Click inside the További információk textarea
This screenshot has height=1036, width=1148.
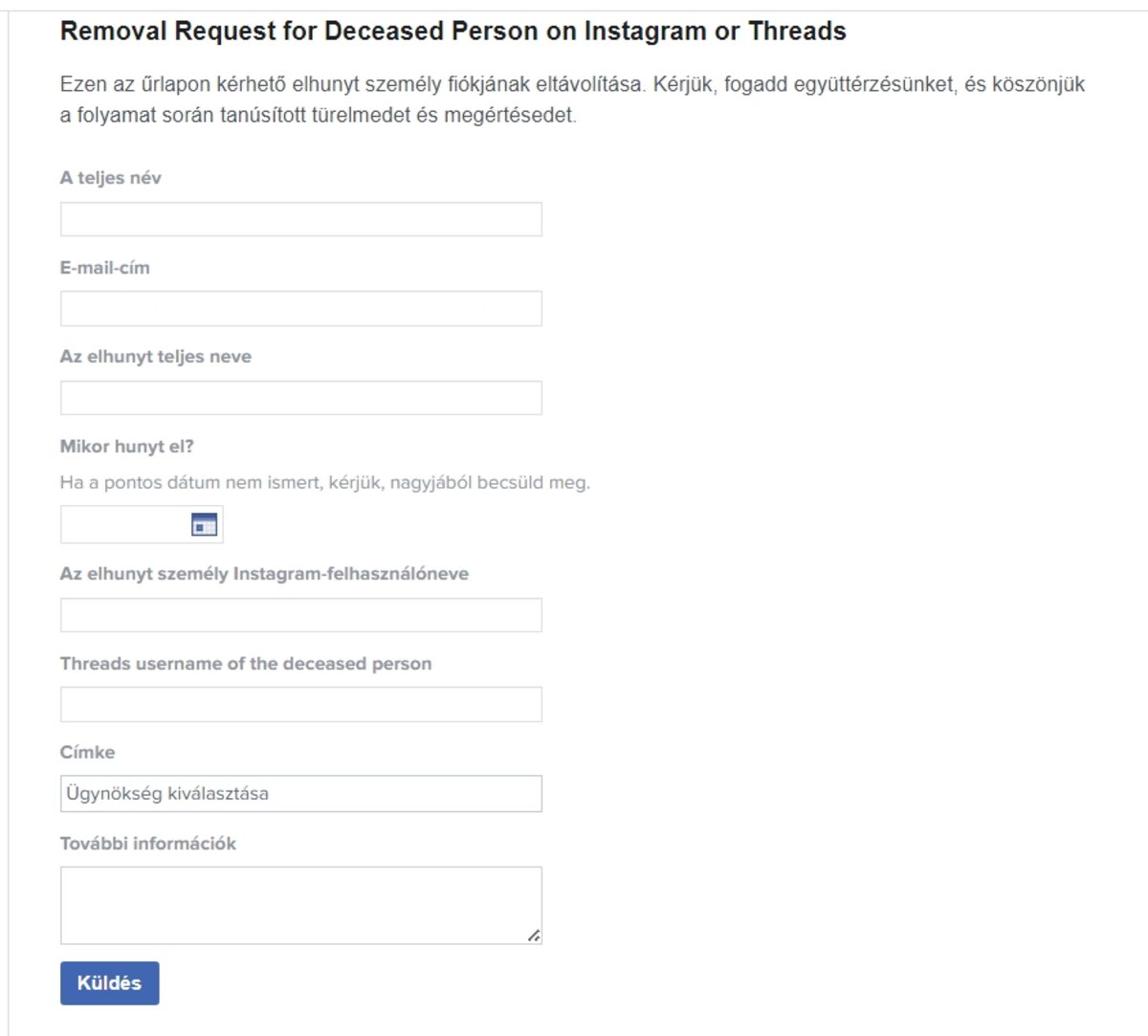(x=287, y=905)
